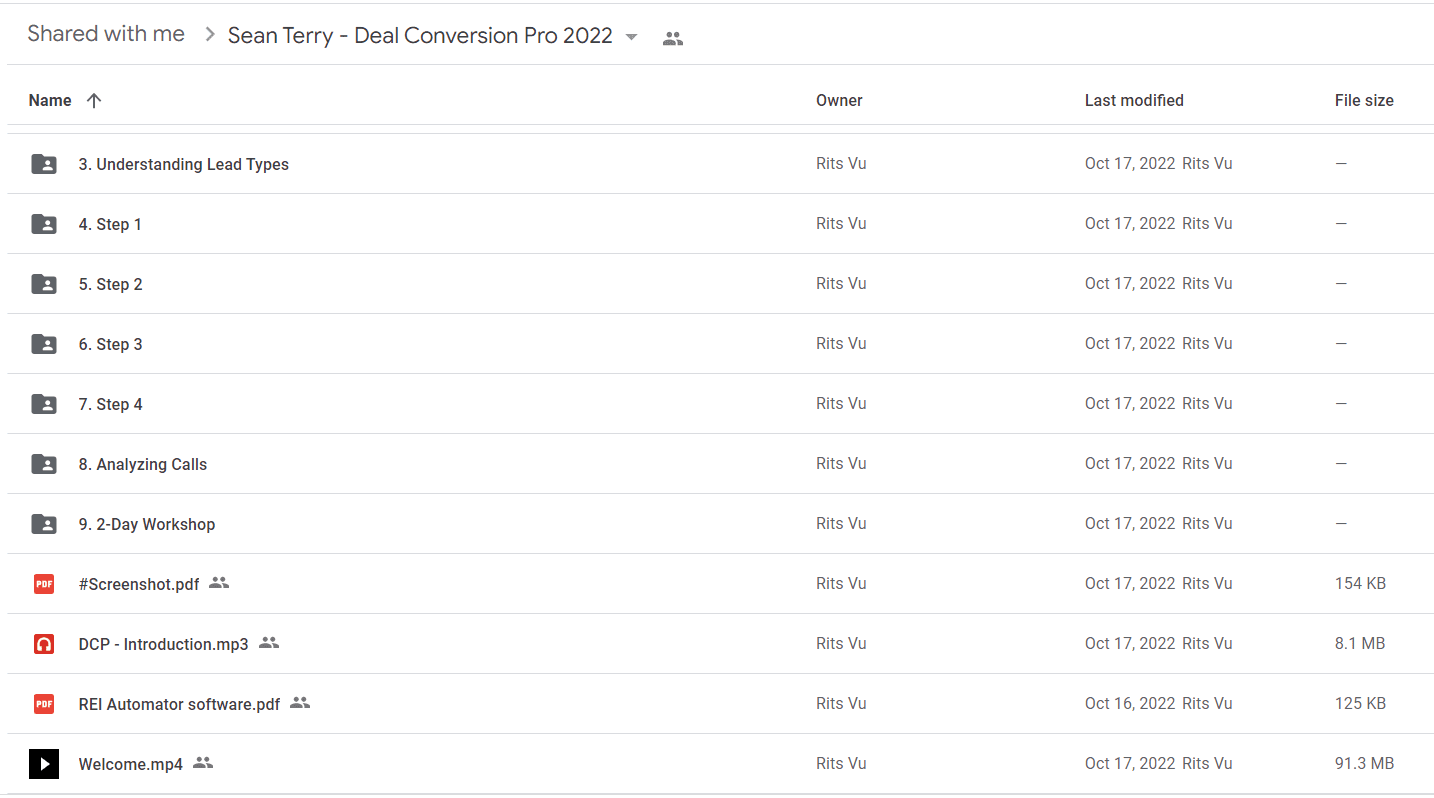This screenshot has width=1434, height=798.
Task: Toggle sort direction arrow next to Name
Action: point(94,100)
